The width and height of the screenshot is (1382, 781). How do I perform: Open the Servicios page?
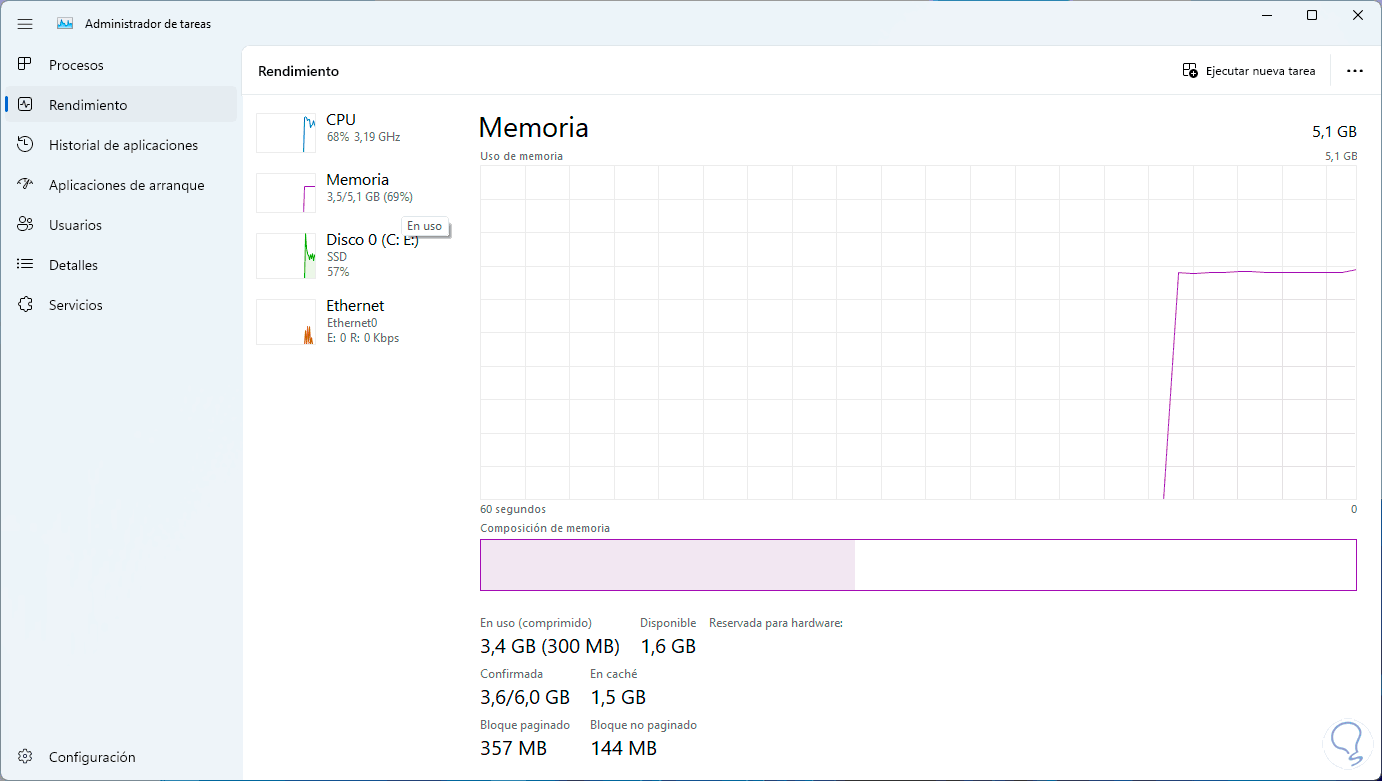pos(121,305)
